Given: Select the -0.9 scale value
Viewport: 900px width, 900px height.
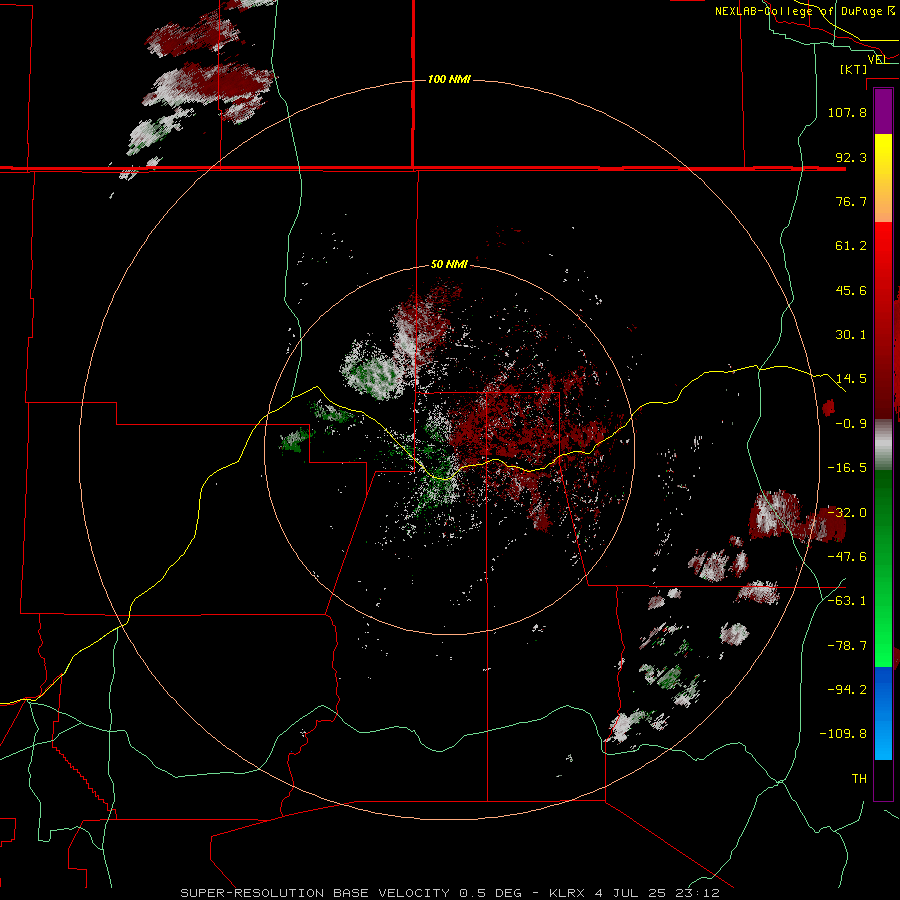Looking at the screenshot, I should (x=851, y=424).
